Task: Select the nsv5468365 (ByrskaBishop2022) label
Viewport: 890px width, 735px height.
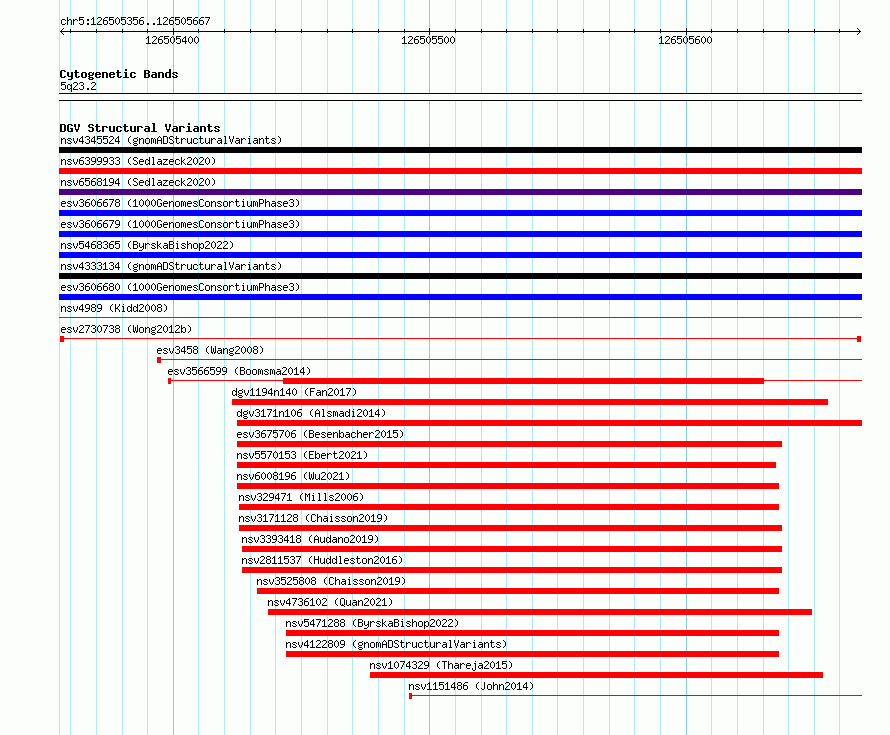Action: coord(147,245)
